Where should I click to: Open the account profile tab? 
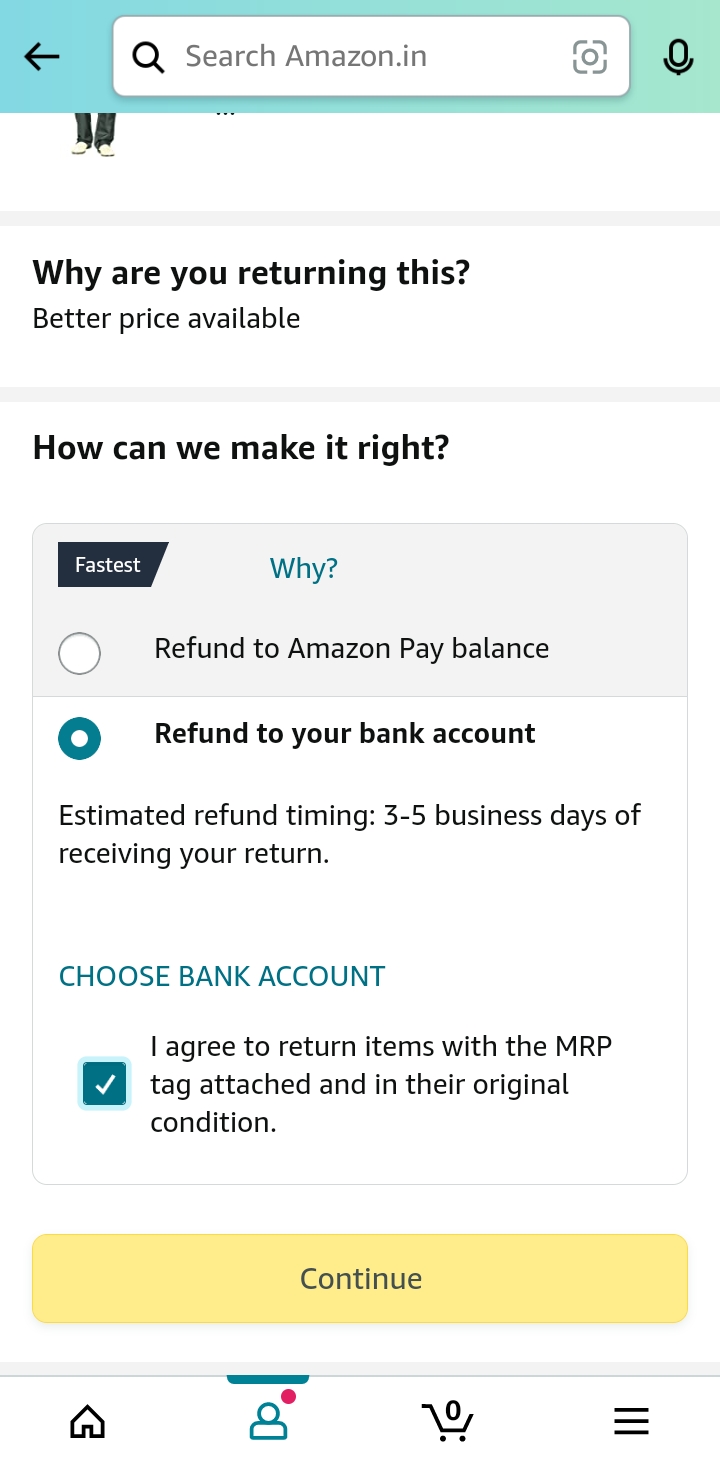pyautogui.click(x=268, y=1420)
